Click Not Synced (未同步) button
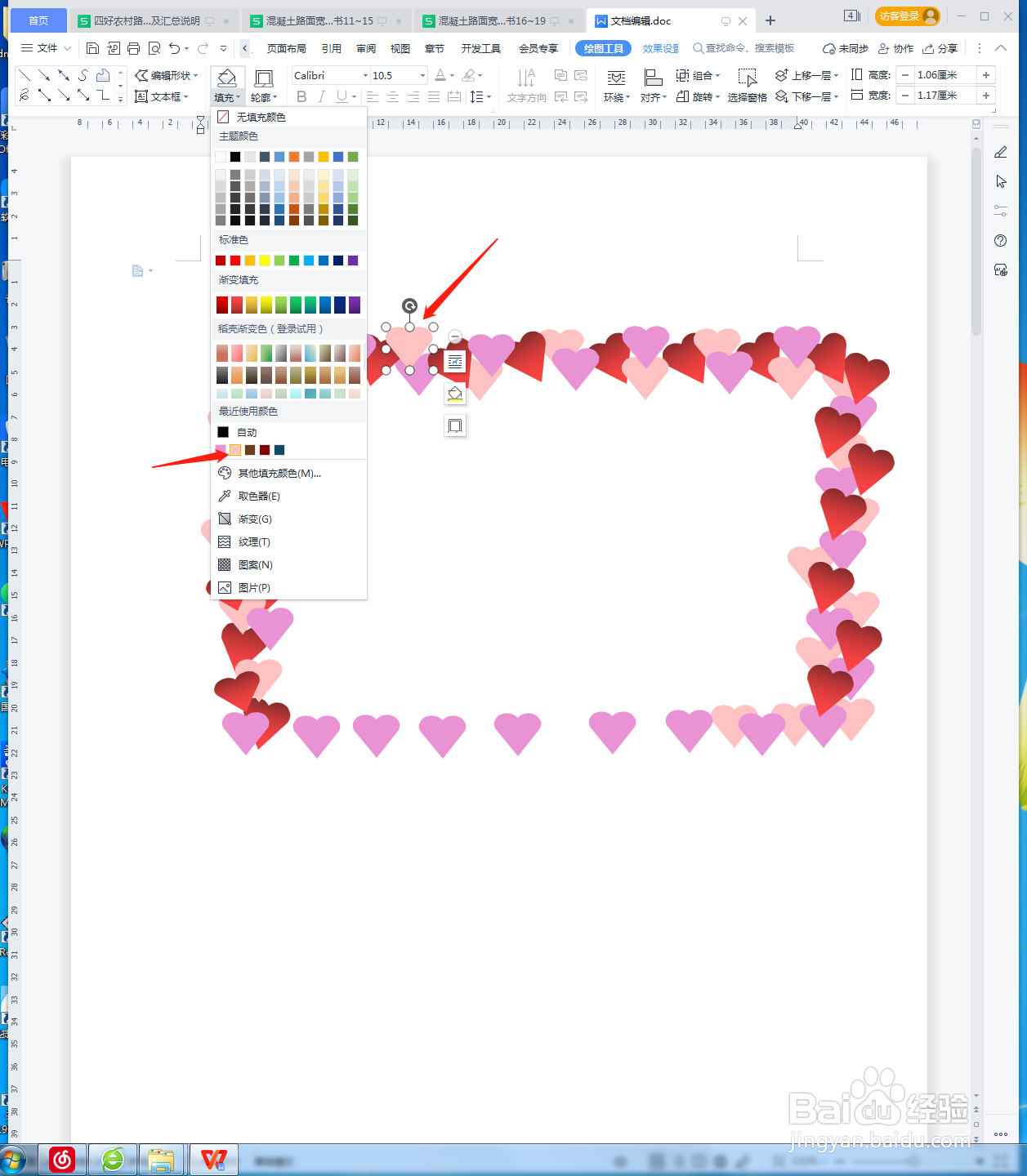The image size is (1027, 1176). (x=846, y=48)
